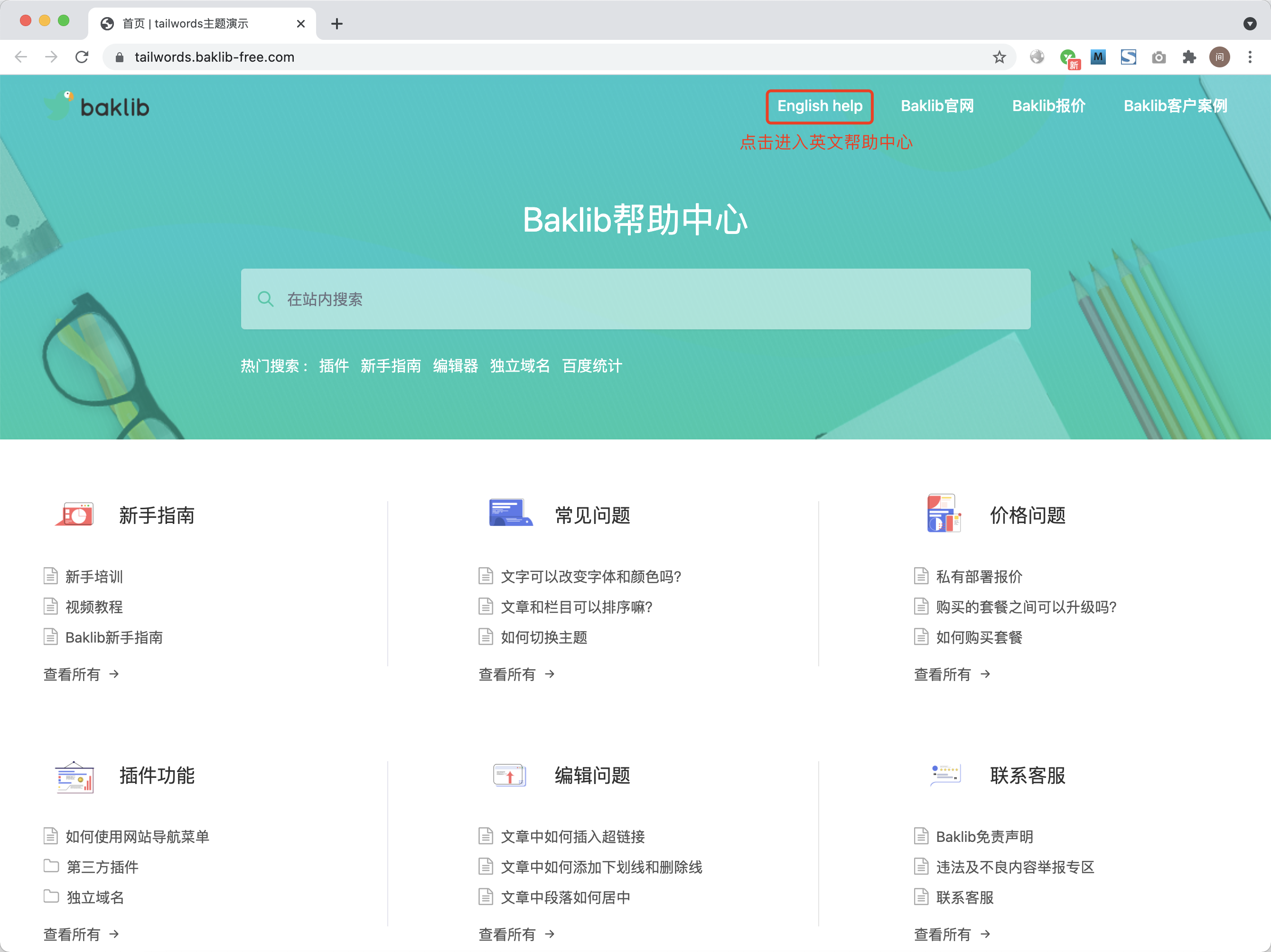Image resolution: width=1271 pixels, height=952 pixels.
Task: Click the folder icon beside 第三方插件
Action: 51,866
